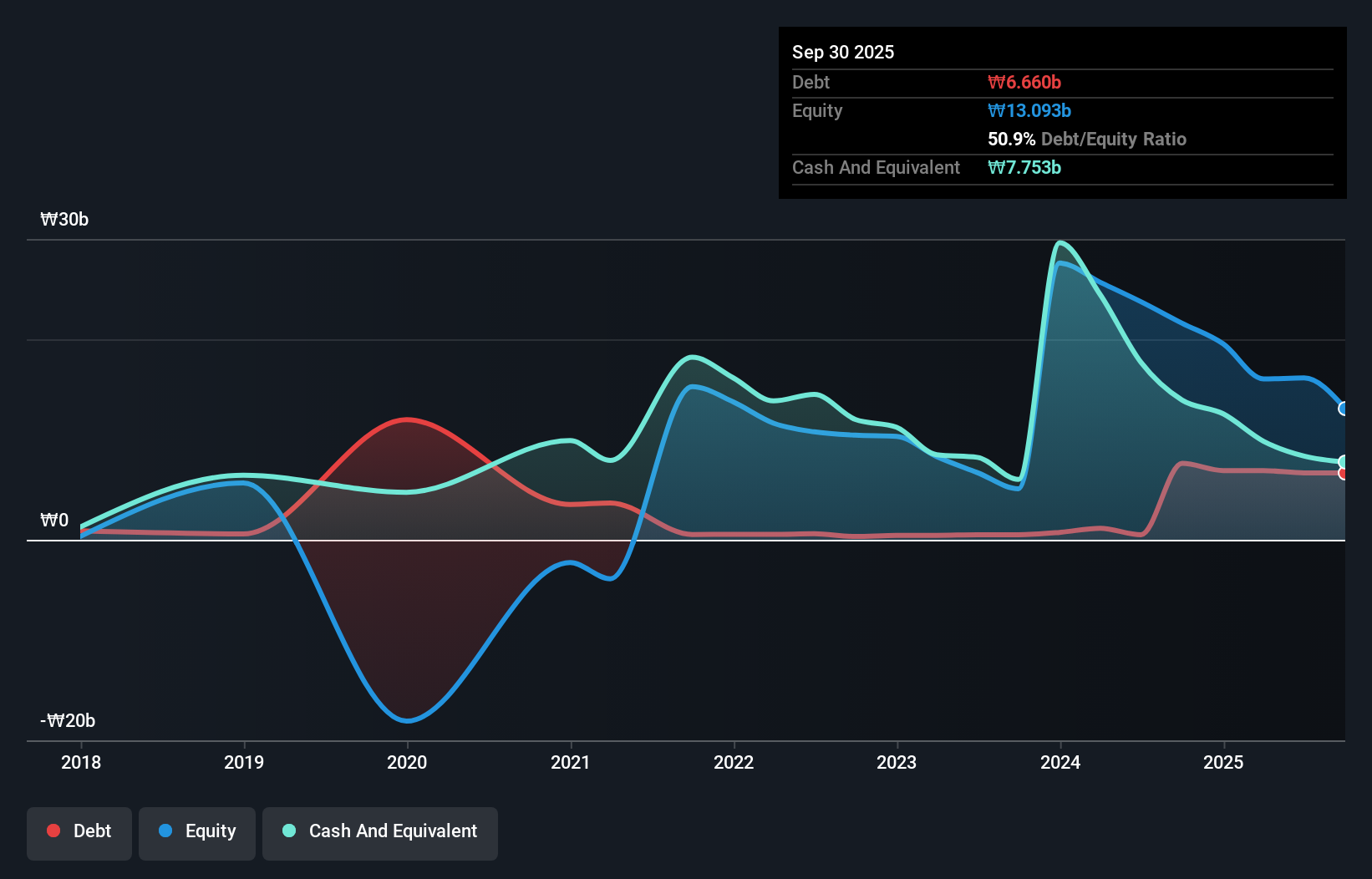1372x879 pixels.
Task: Click the teal Cash And Equivalent legend dot
Action: (287, 831)
